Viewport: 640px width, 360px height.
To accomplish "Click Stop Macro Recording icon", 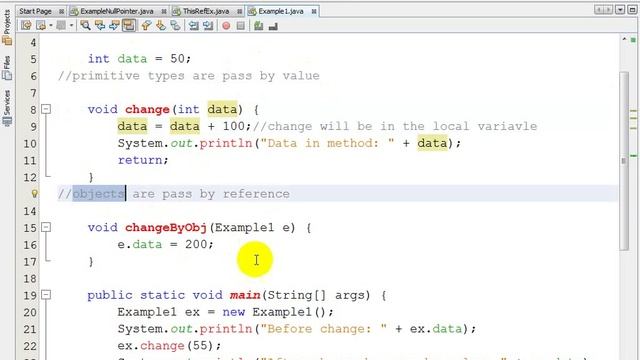I will [241, 26].
